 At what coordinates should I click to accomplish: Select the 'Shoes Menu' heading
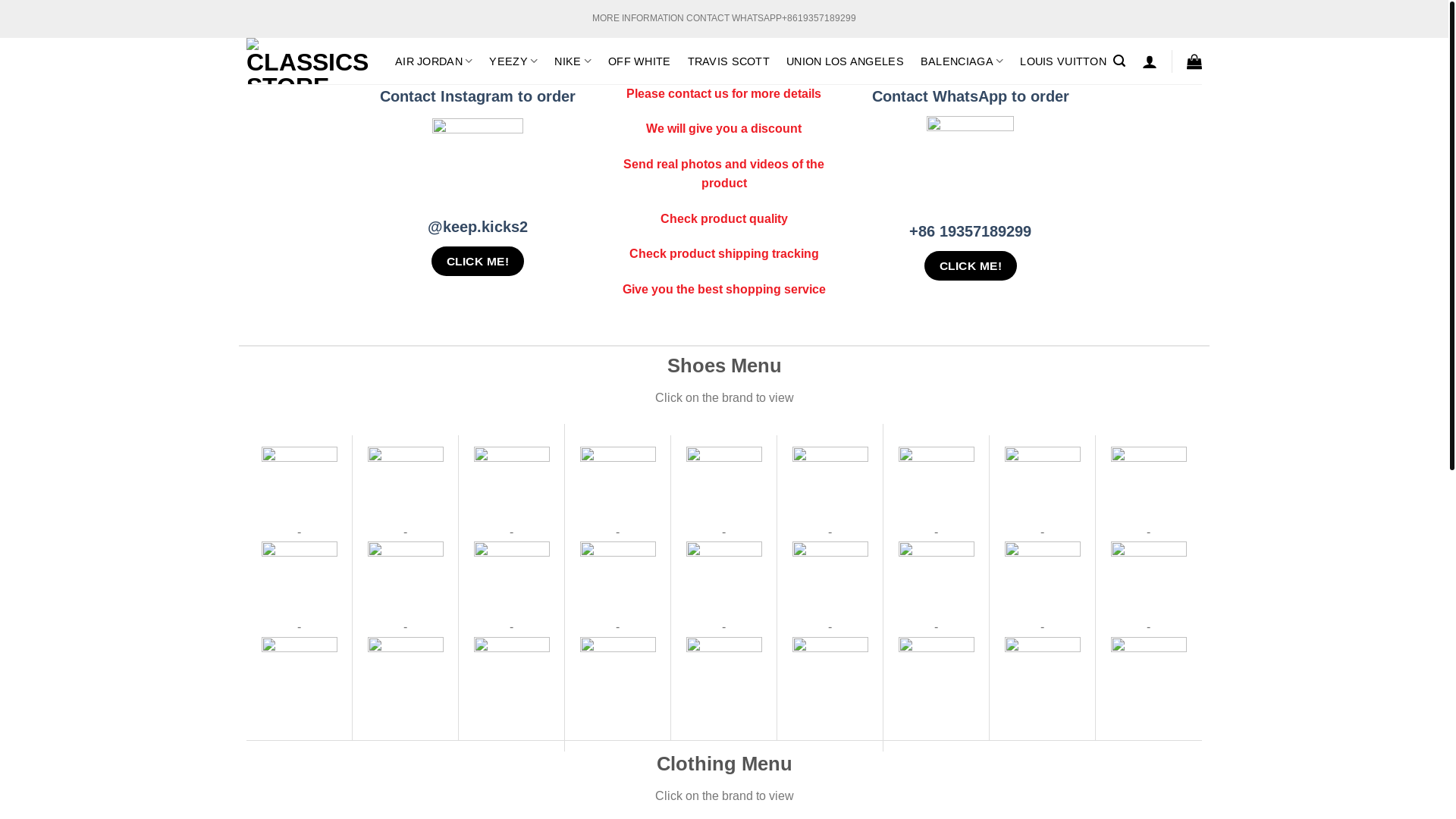(724, 366)
